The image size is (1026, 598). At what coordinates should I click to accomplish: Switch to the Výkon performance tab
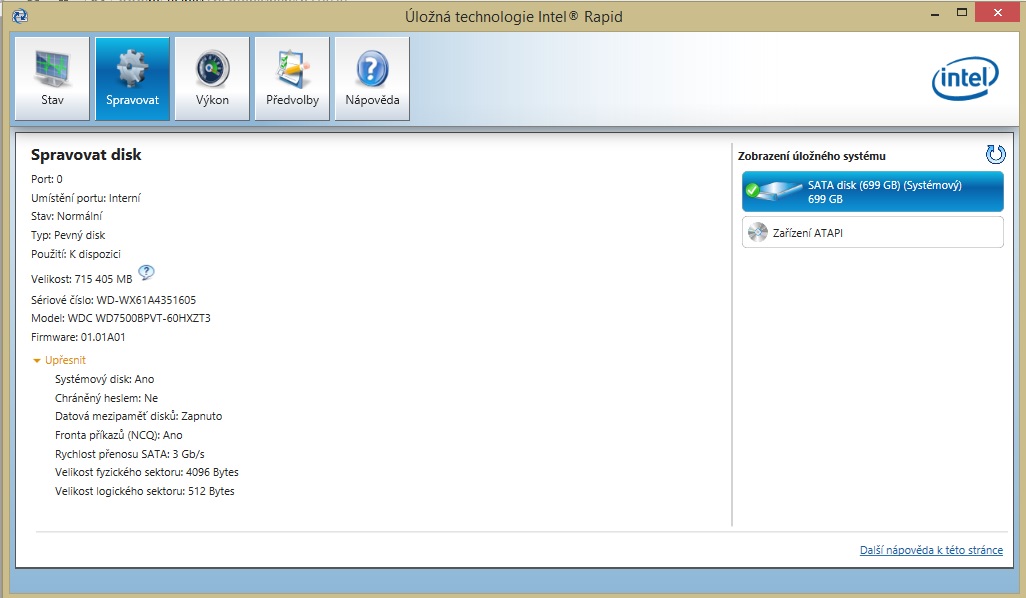point(212,79)
